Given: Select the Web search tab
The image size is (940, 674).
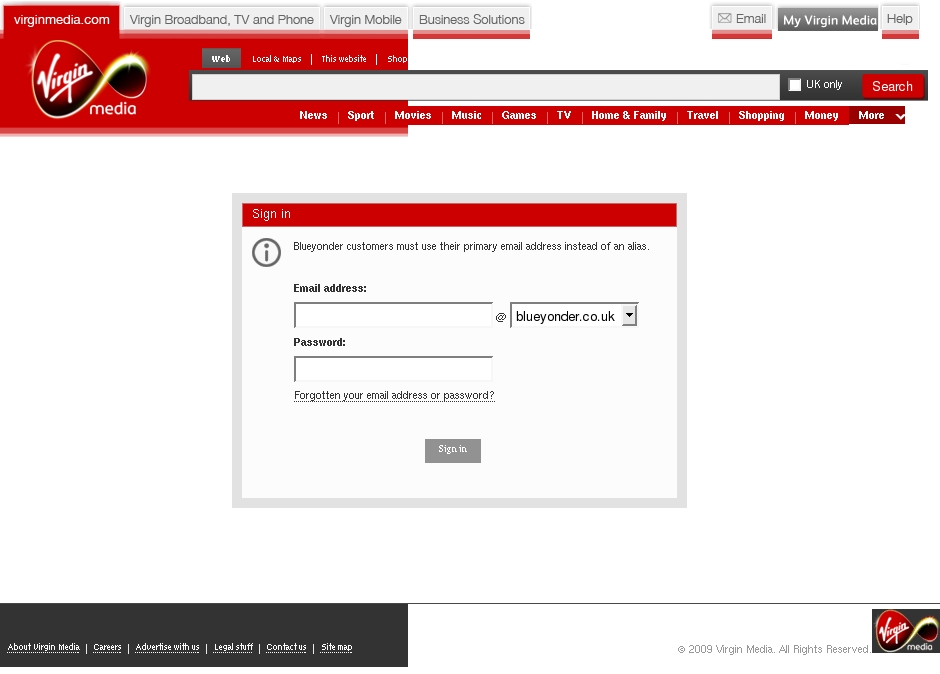Looking at the screenshot, I should pos(221,58).
